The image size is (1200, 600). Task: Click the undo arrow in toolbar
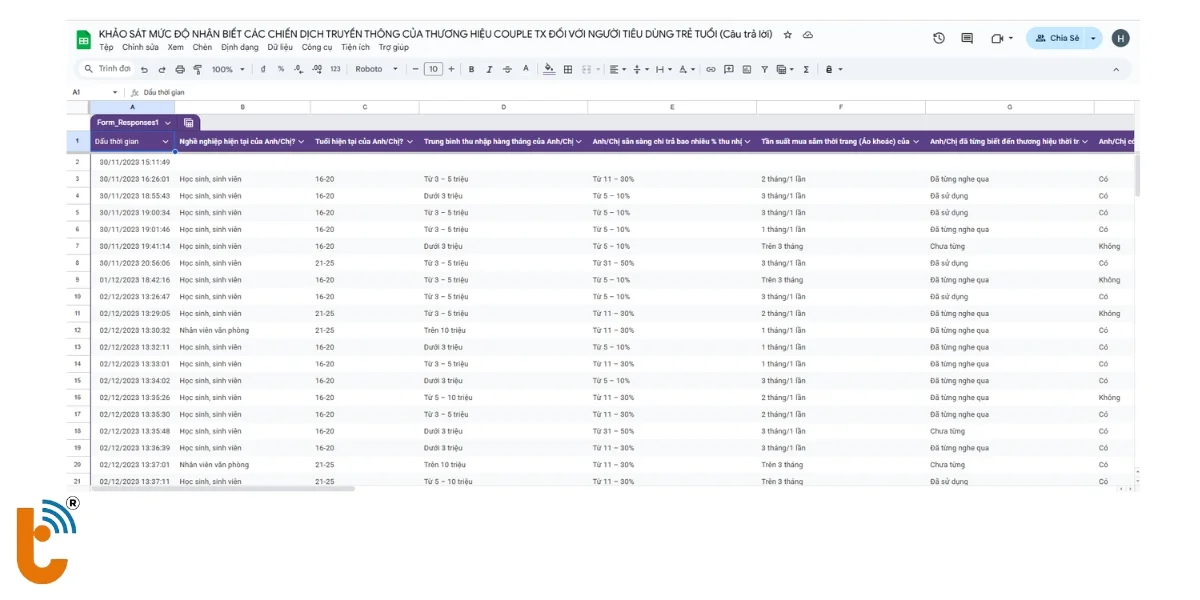145,70
